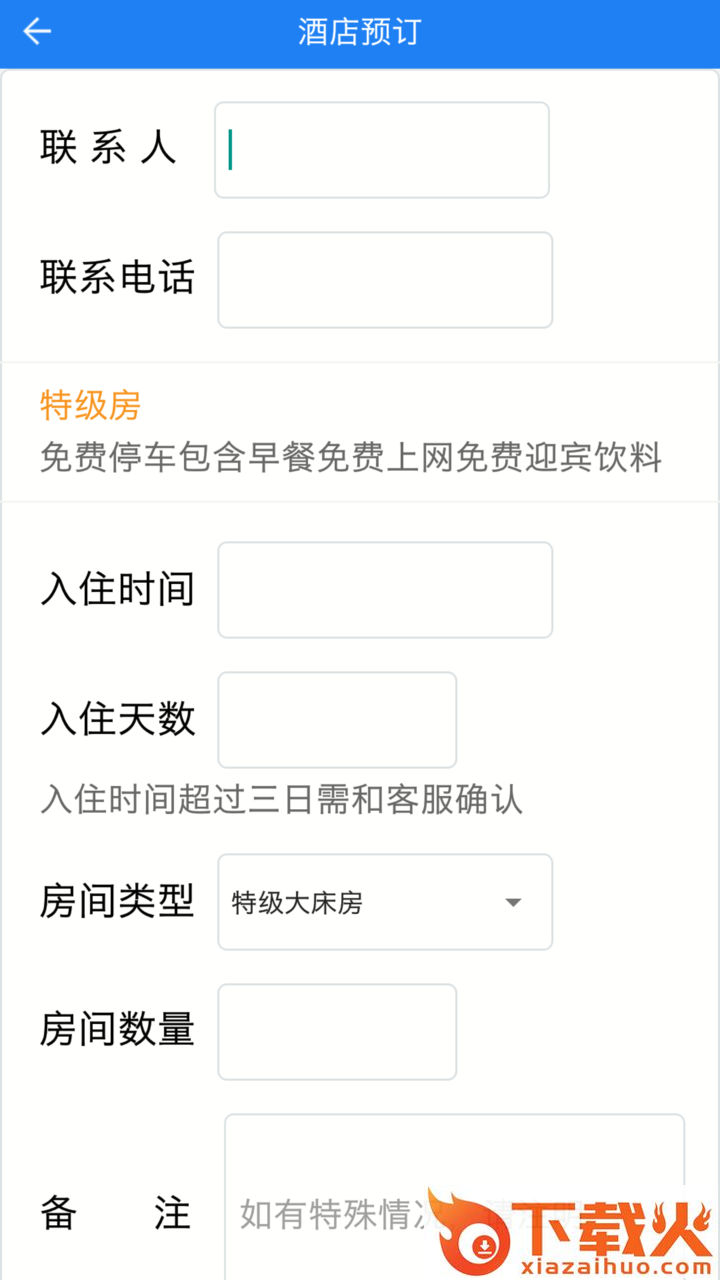The width and height of the screenshot is (720, 1280).
Task: Click the 入住时间超过三日需和客服确认 notice text
Action: [282, 800]
